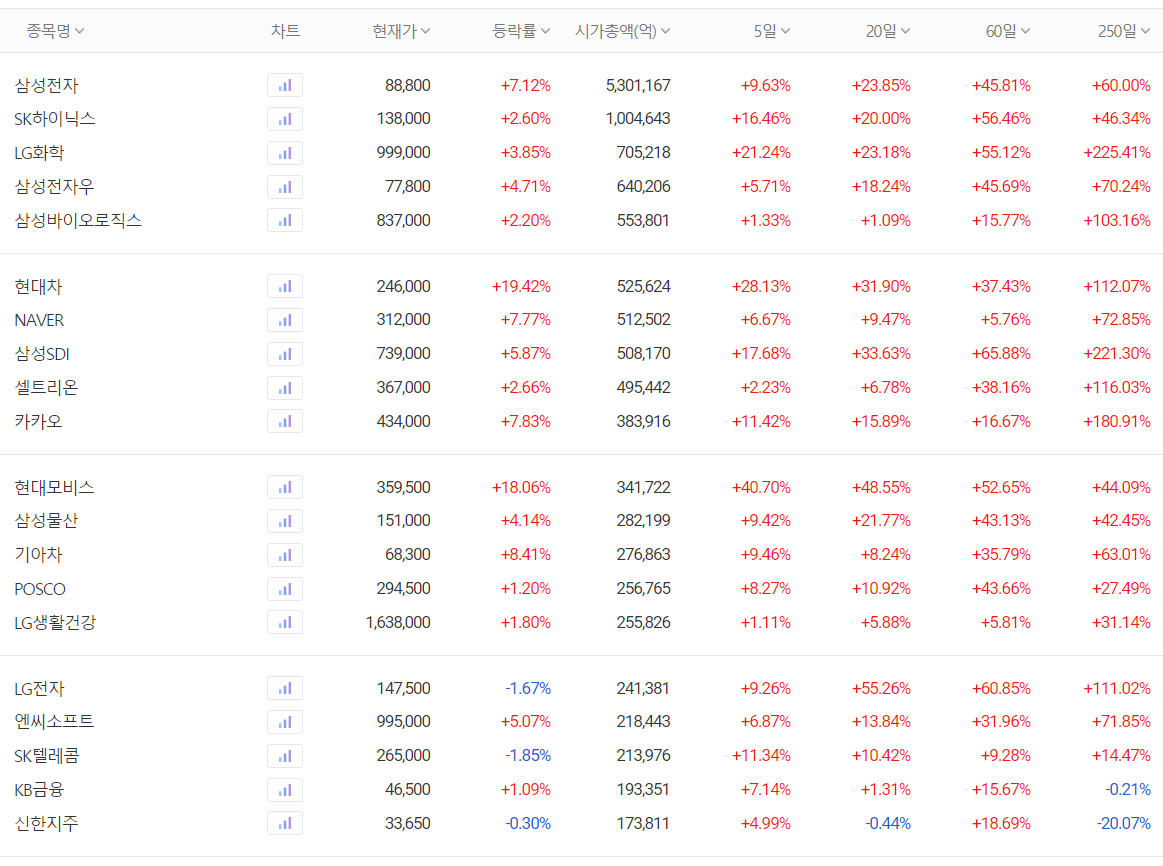Open chart icon for 현대모비스
This screenshot has width=1163, height=866.
click(x=285, y=487)
